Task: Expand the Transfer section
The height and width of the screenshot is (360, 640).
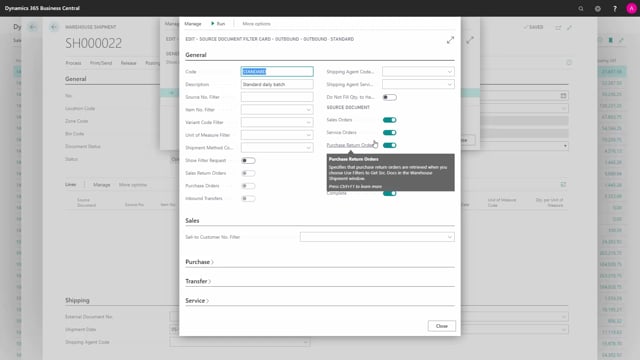Action: point(198,281)
